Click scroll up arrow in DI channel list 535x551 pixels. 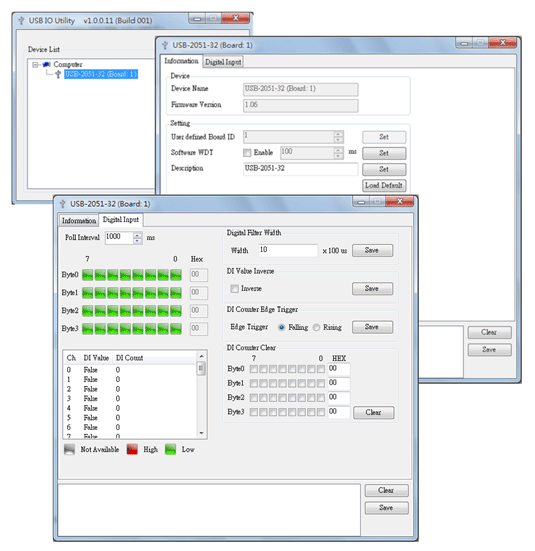201,357
